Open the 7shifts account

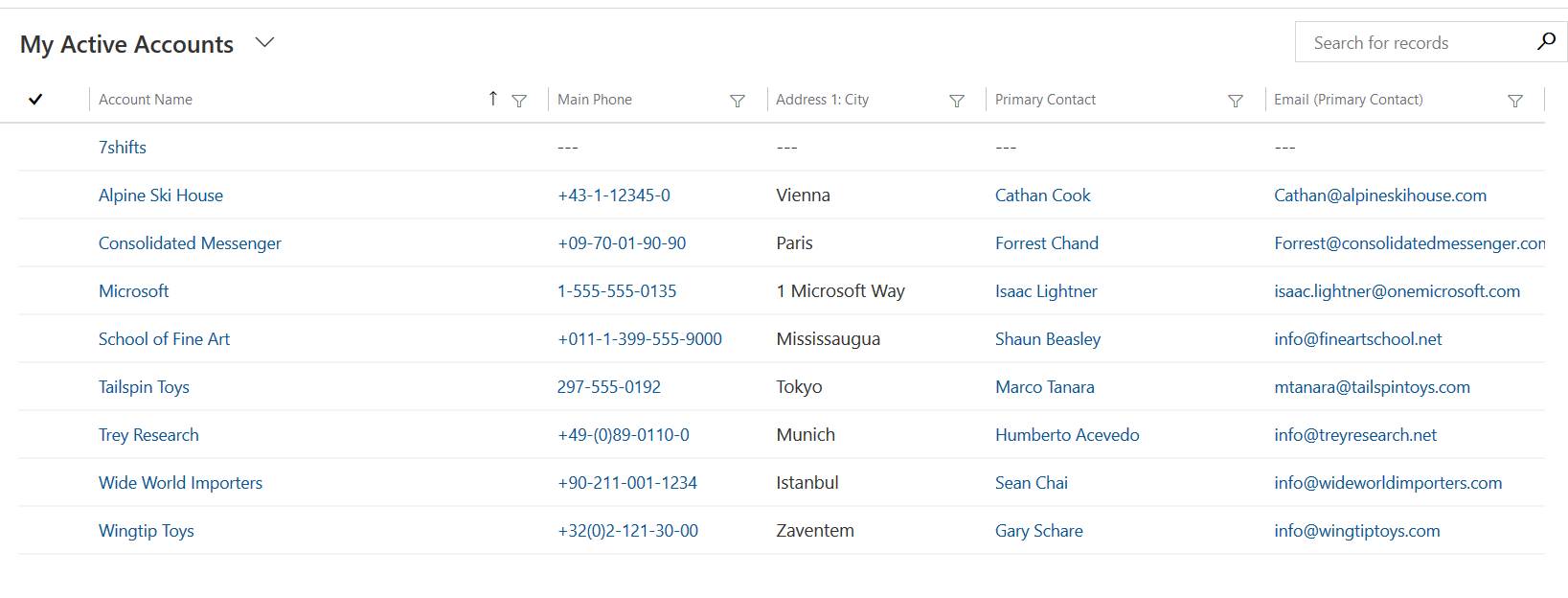[x=123, y=148]
